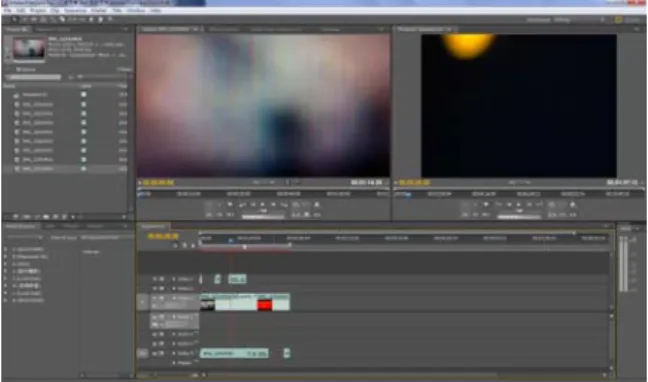The width and height of the screenshot is (648, 382).
Task: Open the Project panel flyout menu
Action: [126, 29]
